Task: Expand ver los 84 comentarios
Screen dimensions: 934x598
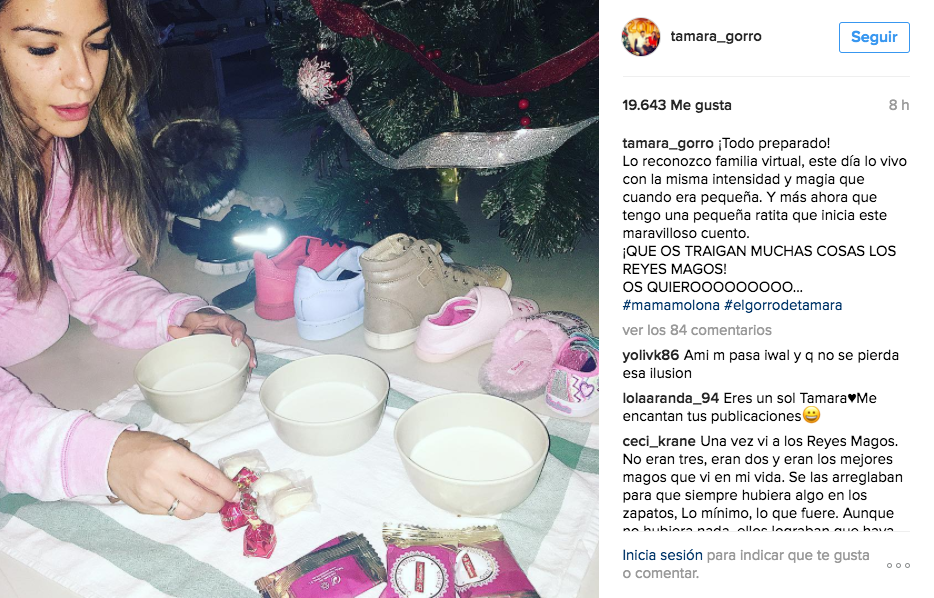Action: pos(697,330)
